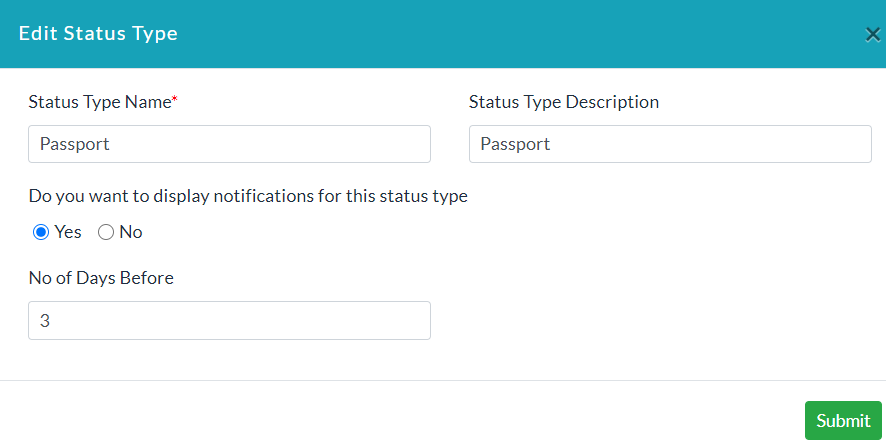The height and width of the screenshot is (448, 886).
Task: Click the Status Type Description label
Action: (564, 102)
